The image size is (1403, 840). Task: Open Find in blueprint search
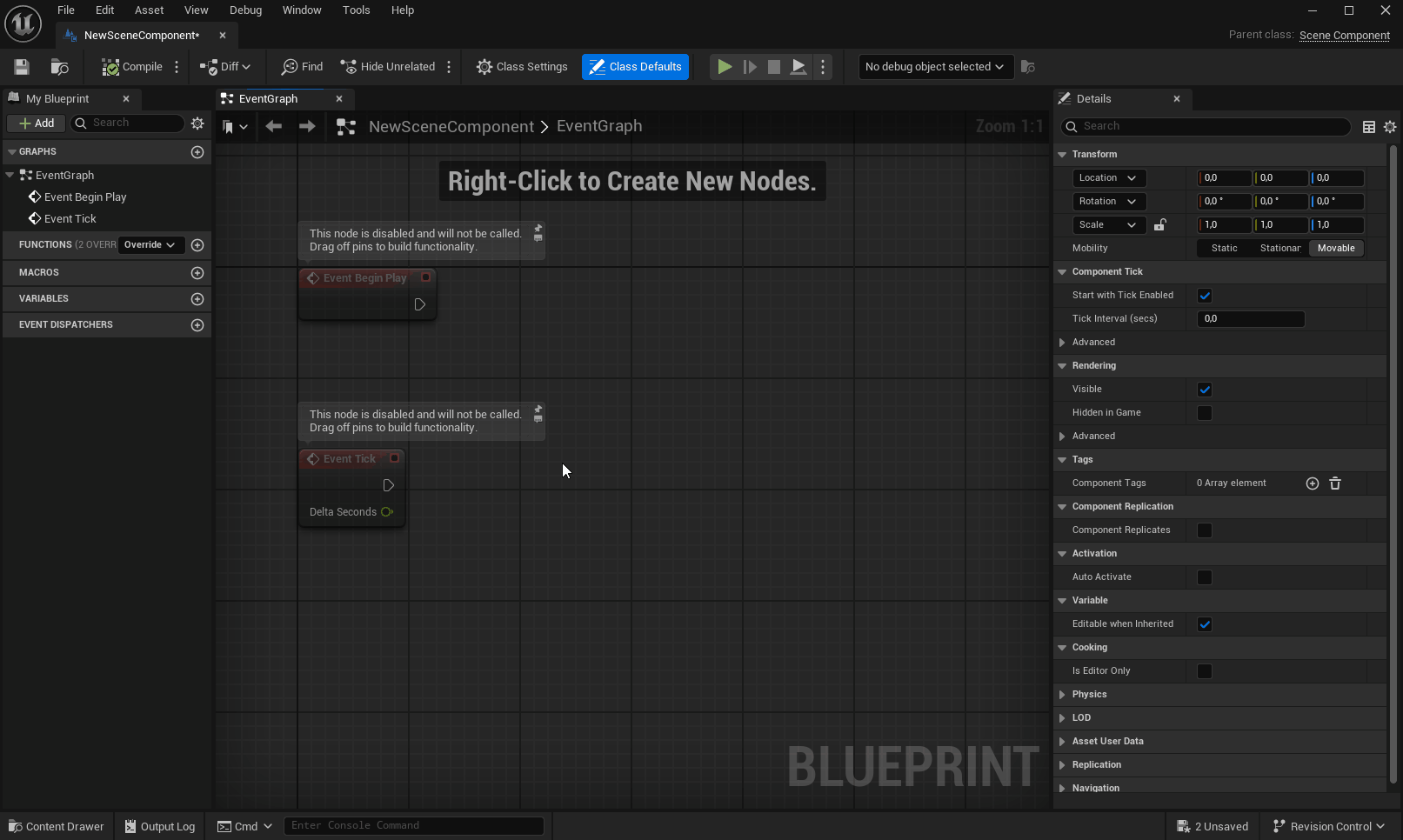(302, 67)
